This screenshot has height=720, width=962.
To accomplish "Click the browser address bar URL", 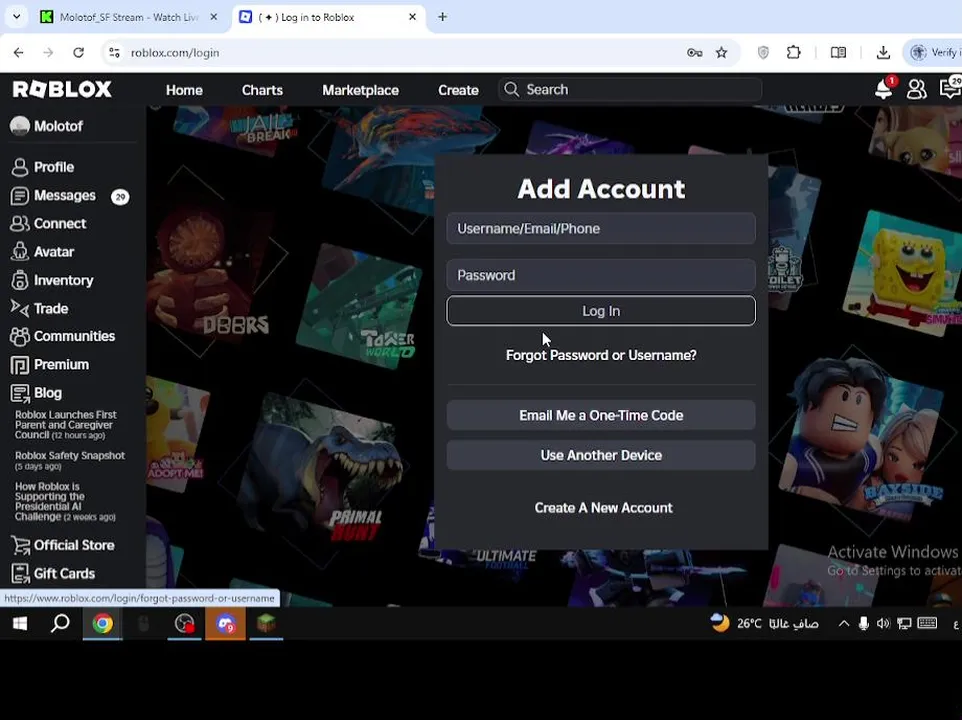I will 175,53.
